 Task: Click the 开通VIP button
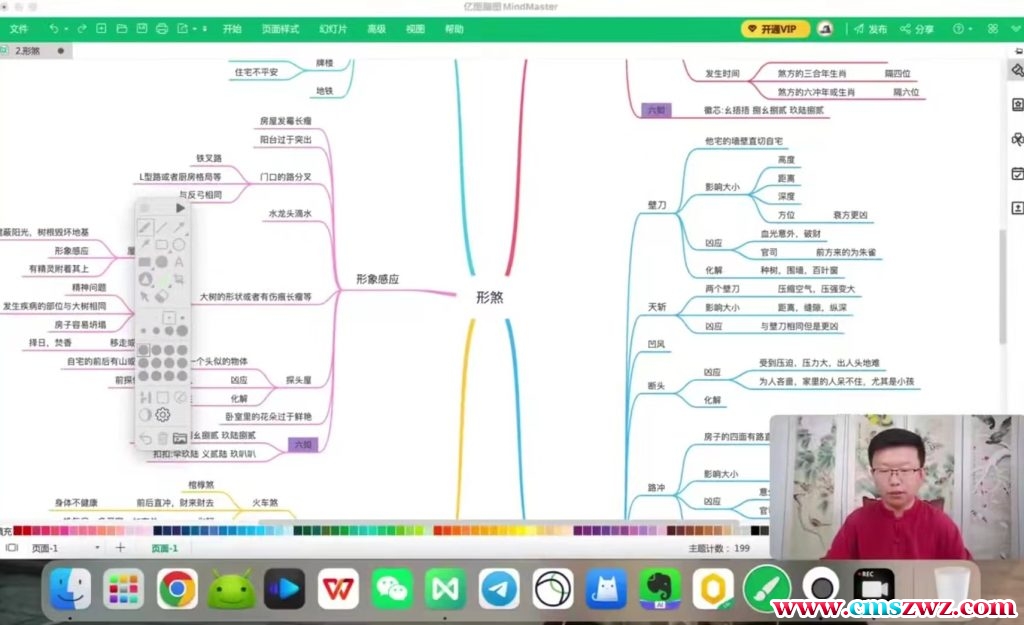[776, 29]
